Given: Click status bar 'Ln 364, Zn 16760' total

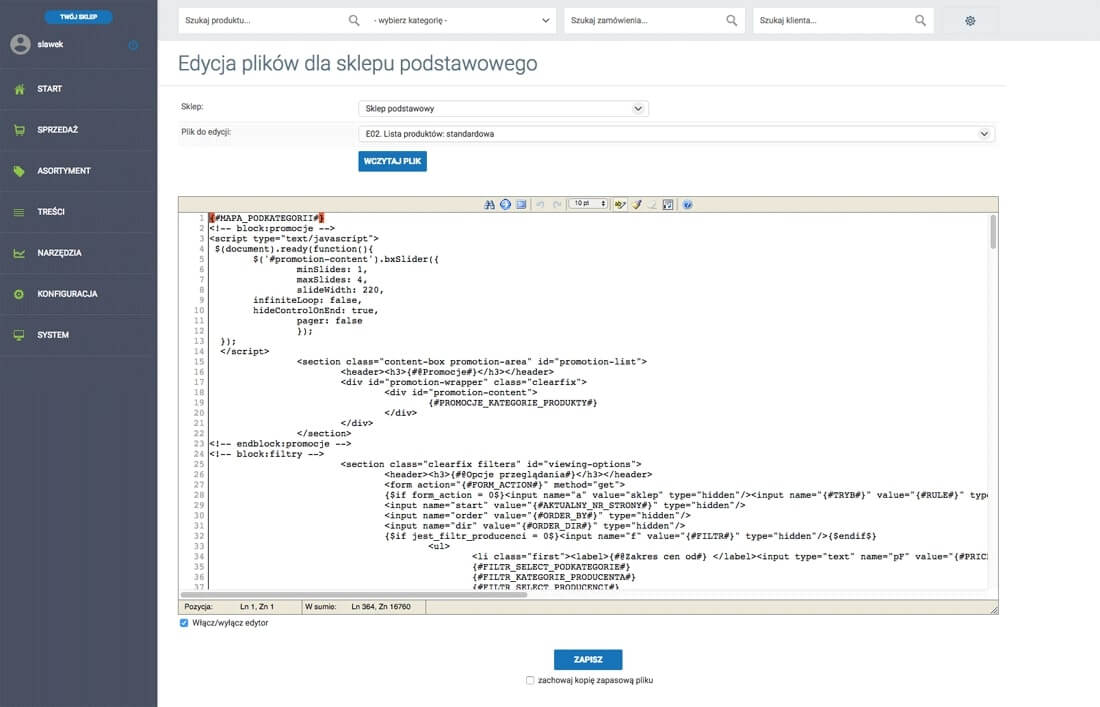Looking at the screenshot, I should 381,607.
